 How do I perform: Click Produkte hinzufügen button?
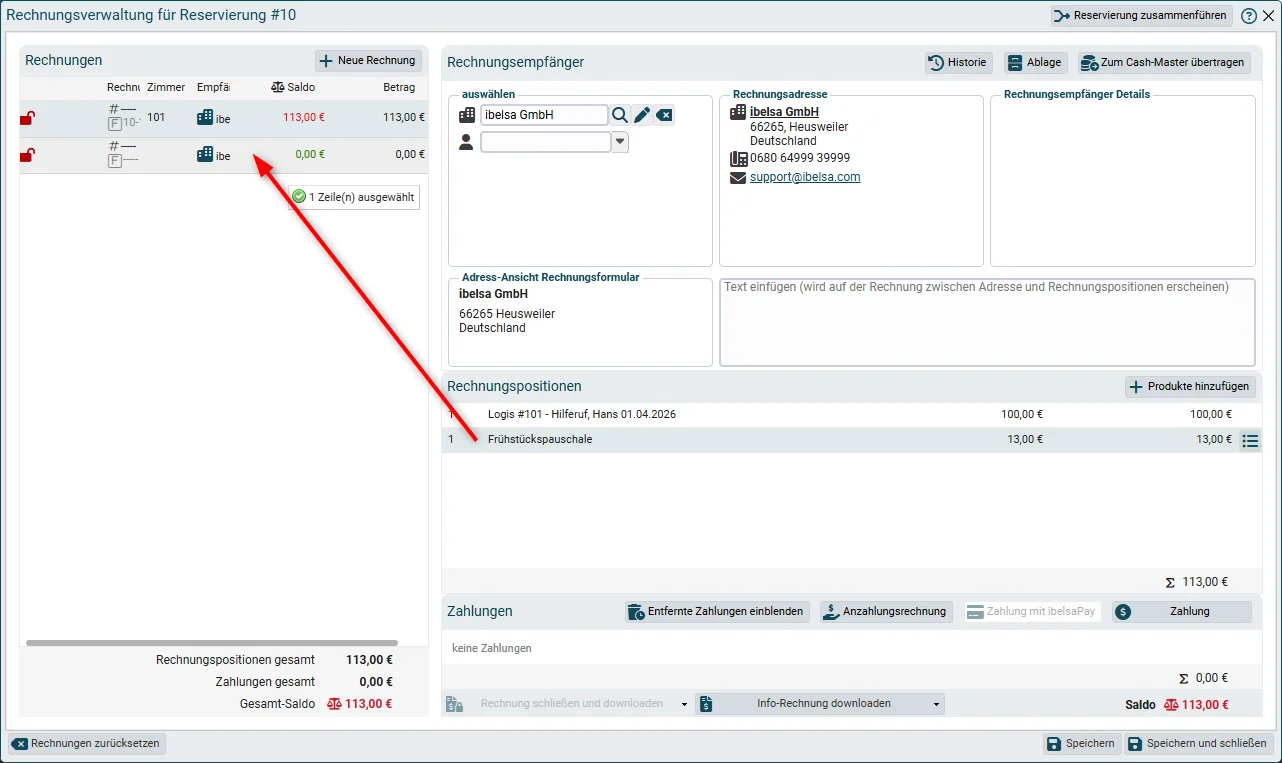(1190, 387)
